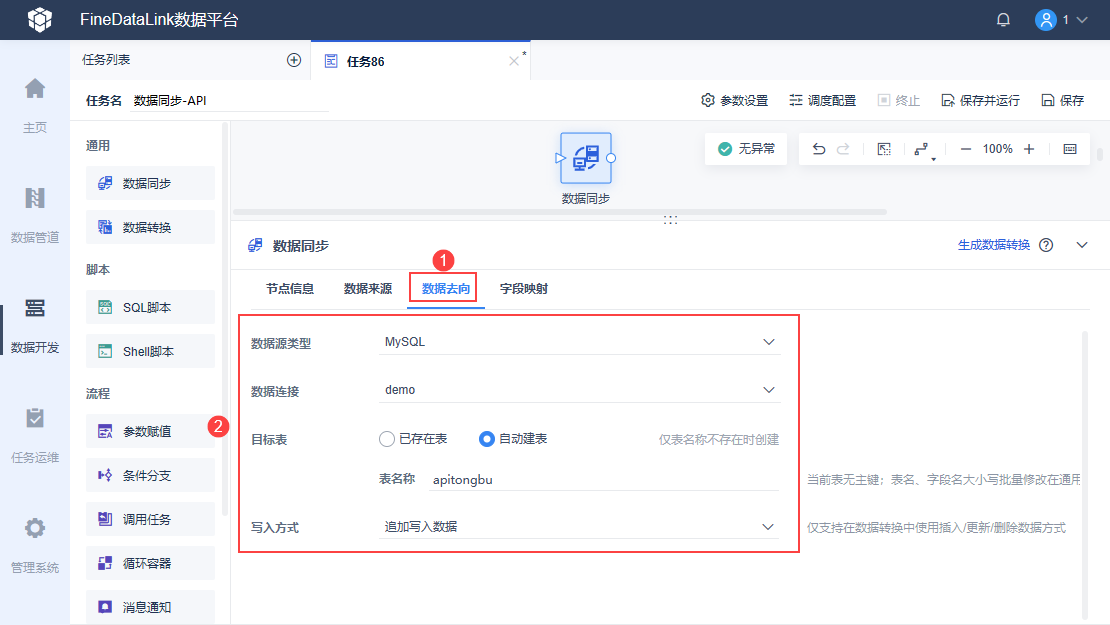
Task: Add new task with plus icon
Action: 294,60
